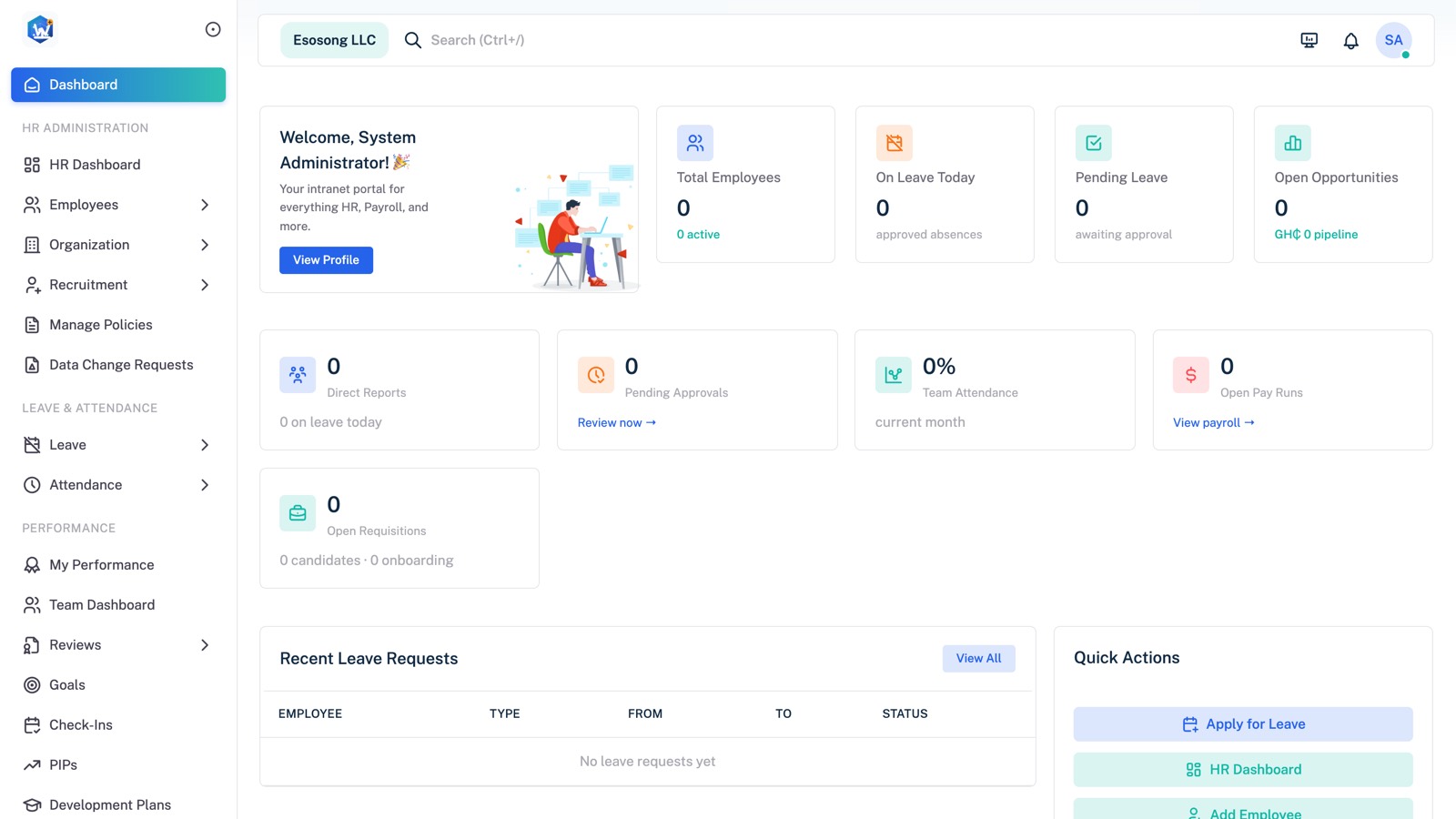
Task: Click the Add Employee quick action
Action: [1243, 810]
